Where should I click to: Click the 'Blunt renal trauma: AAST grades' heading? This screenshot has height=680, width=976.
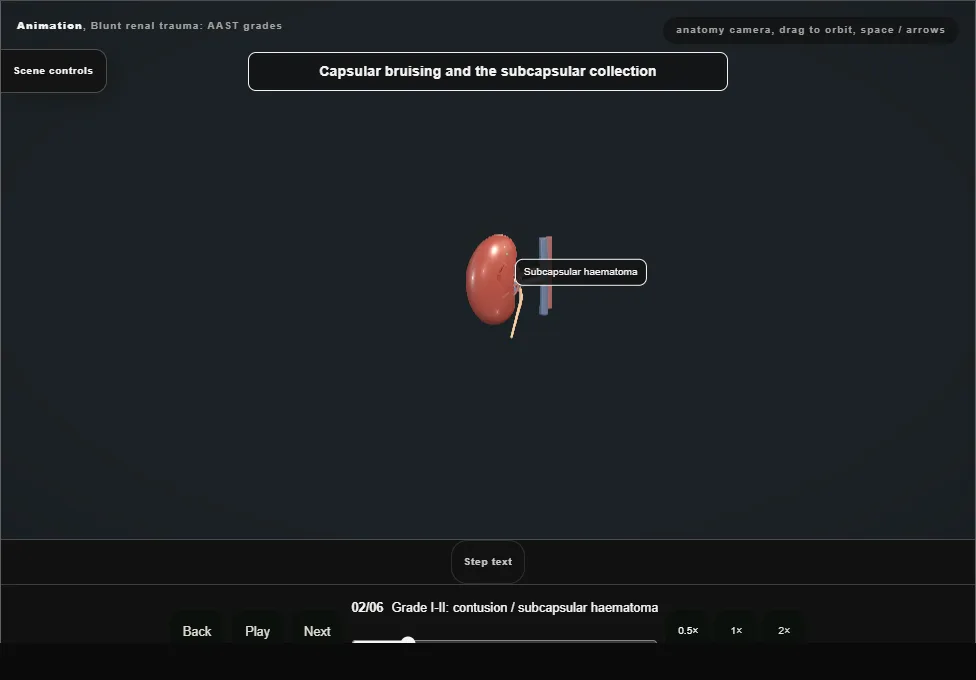(187, 26)
